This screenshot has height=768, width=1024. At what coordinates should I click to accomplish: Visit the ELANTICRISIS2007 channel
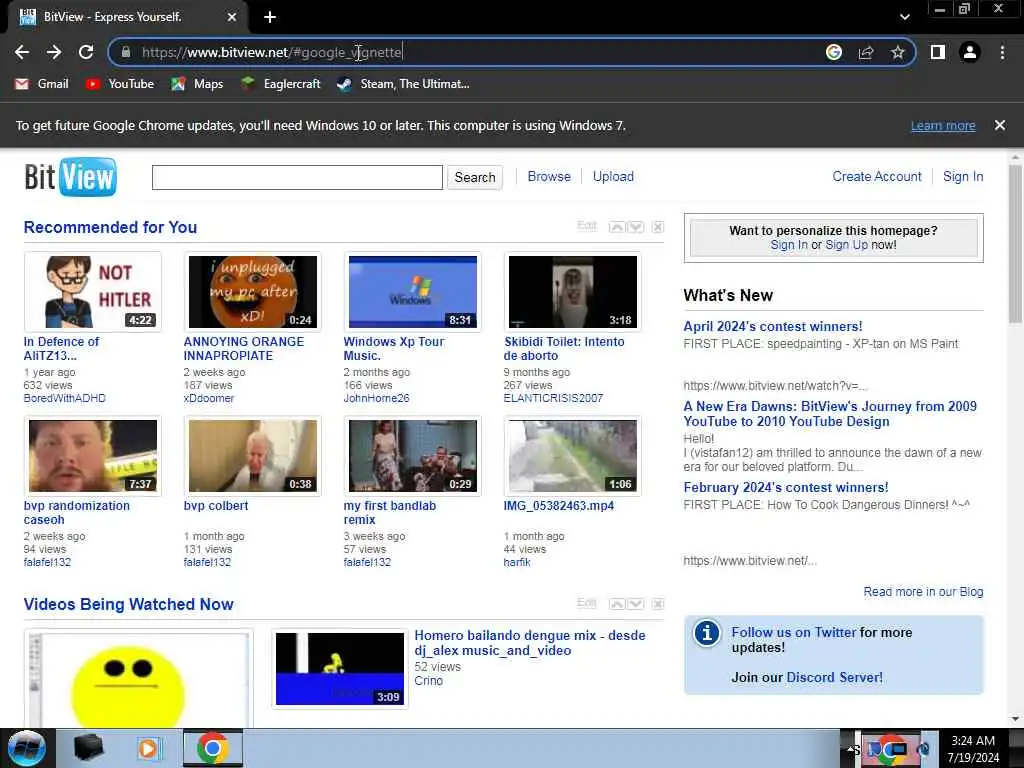tap(553, 398)
